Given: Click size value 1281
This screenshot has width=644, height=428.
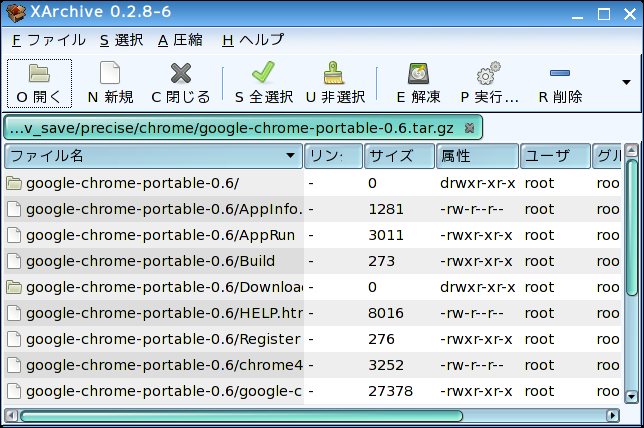Looking at the screenshot, I should click(386, 209).
